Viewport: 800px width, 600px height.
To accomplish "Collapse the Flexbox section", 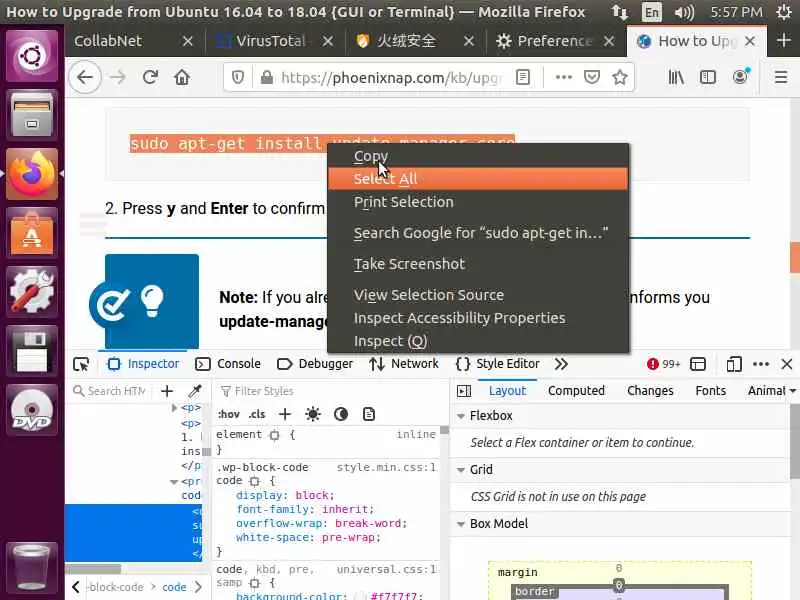I will 461,416.
